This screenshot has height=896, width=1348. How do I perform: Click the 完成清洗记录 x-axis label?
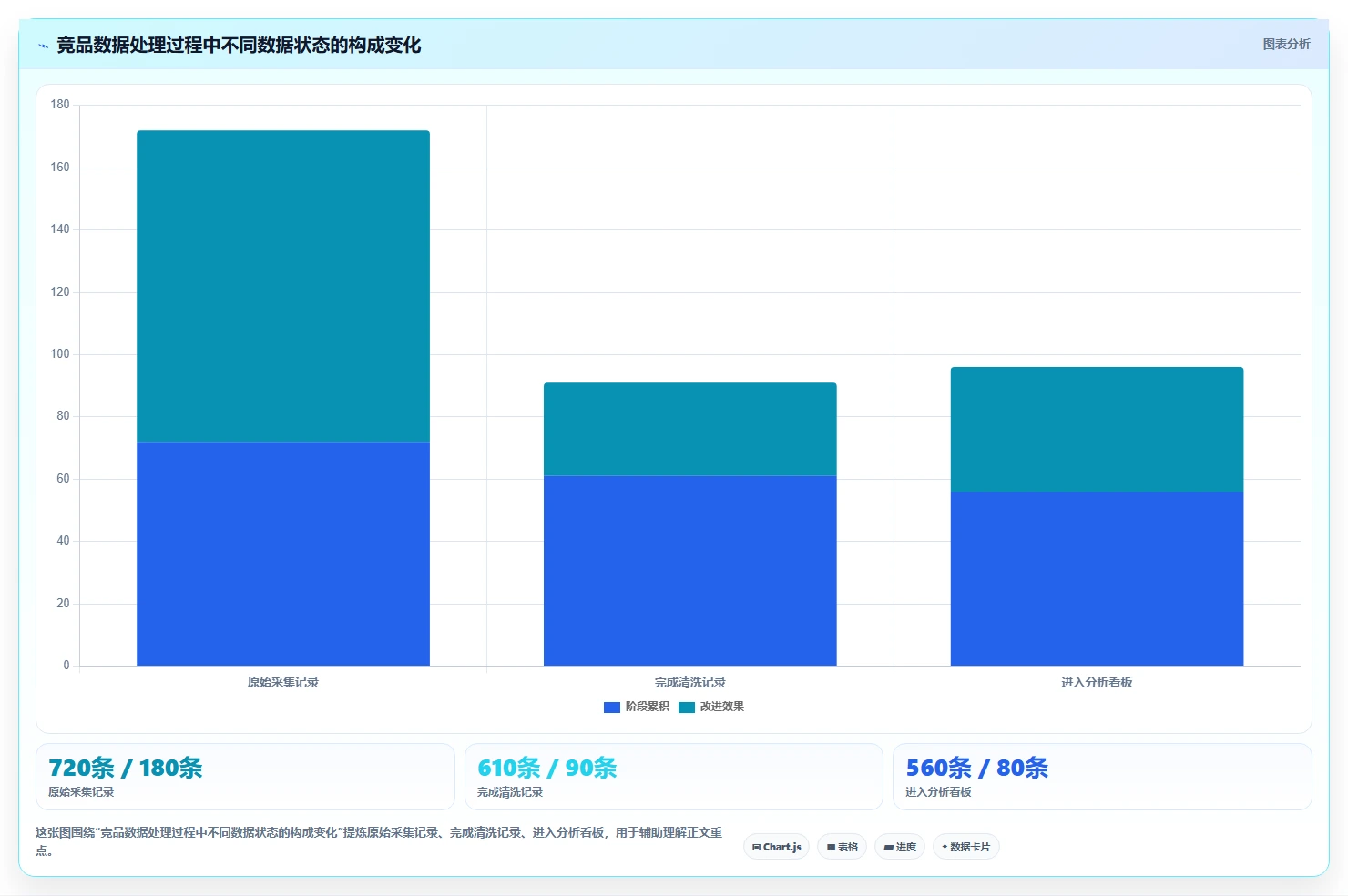point(690,682)
